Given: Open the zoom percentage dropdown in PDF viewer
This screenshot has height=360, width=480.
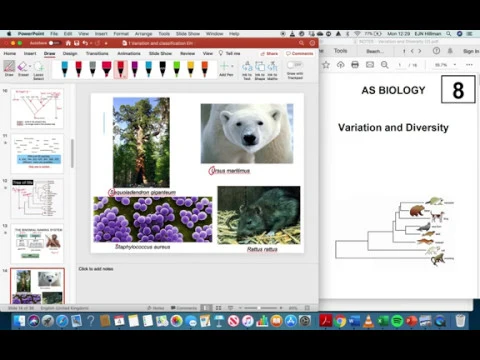Looking at the screenshot, I should pyautogui.click(x=455, y=65).
